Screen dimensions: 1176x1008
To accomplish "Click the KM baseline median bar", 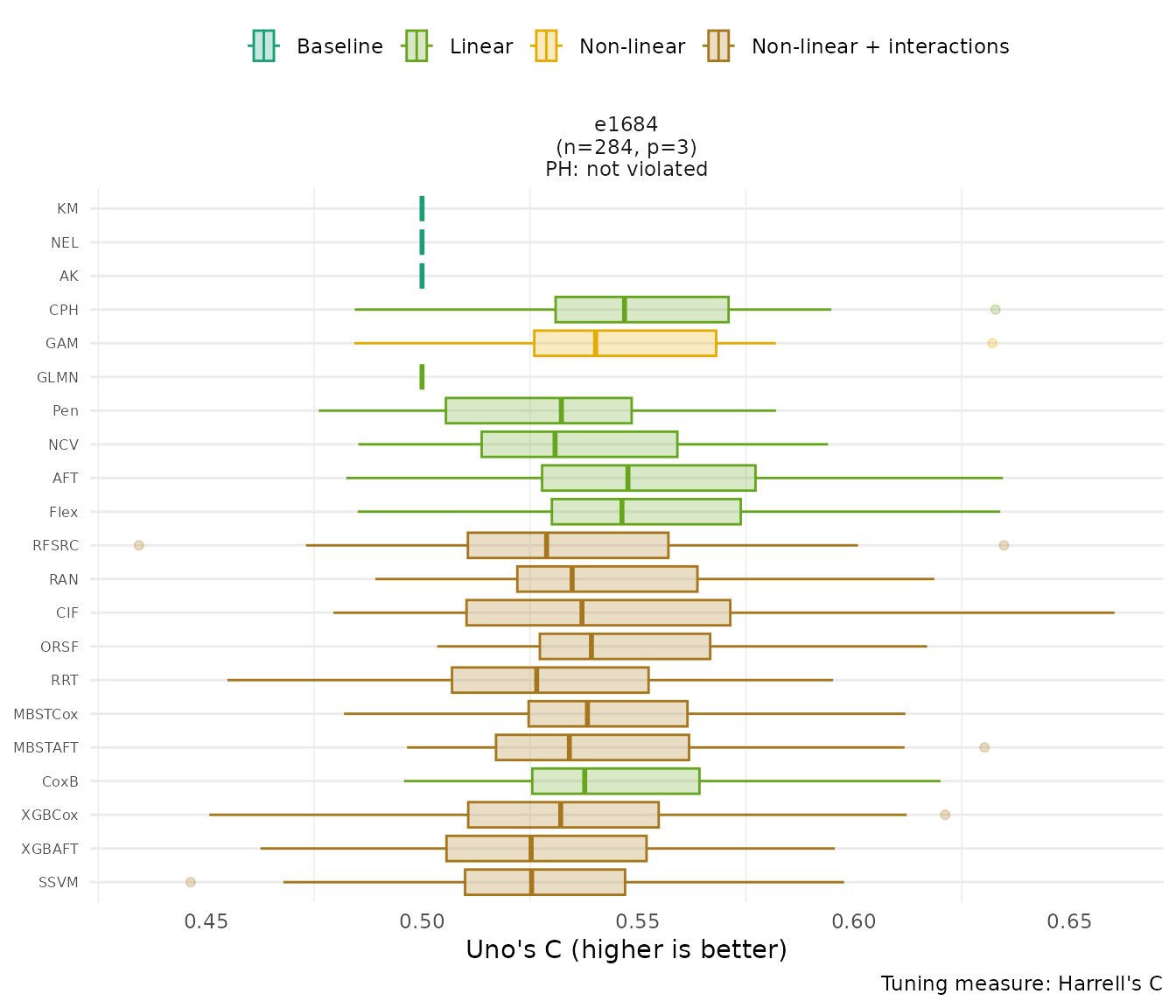I will 422,208.
